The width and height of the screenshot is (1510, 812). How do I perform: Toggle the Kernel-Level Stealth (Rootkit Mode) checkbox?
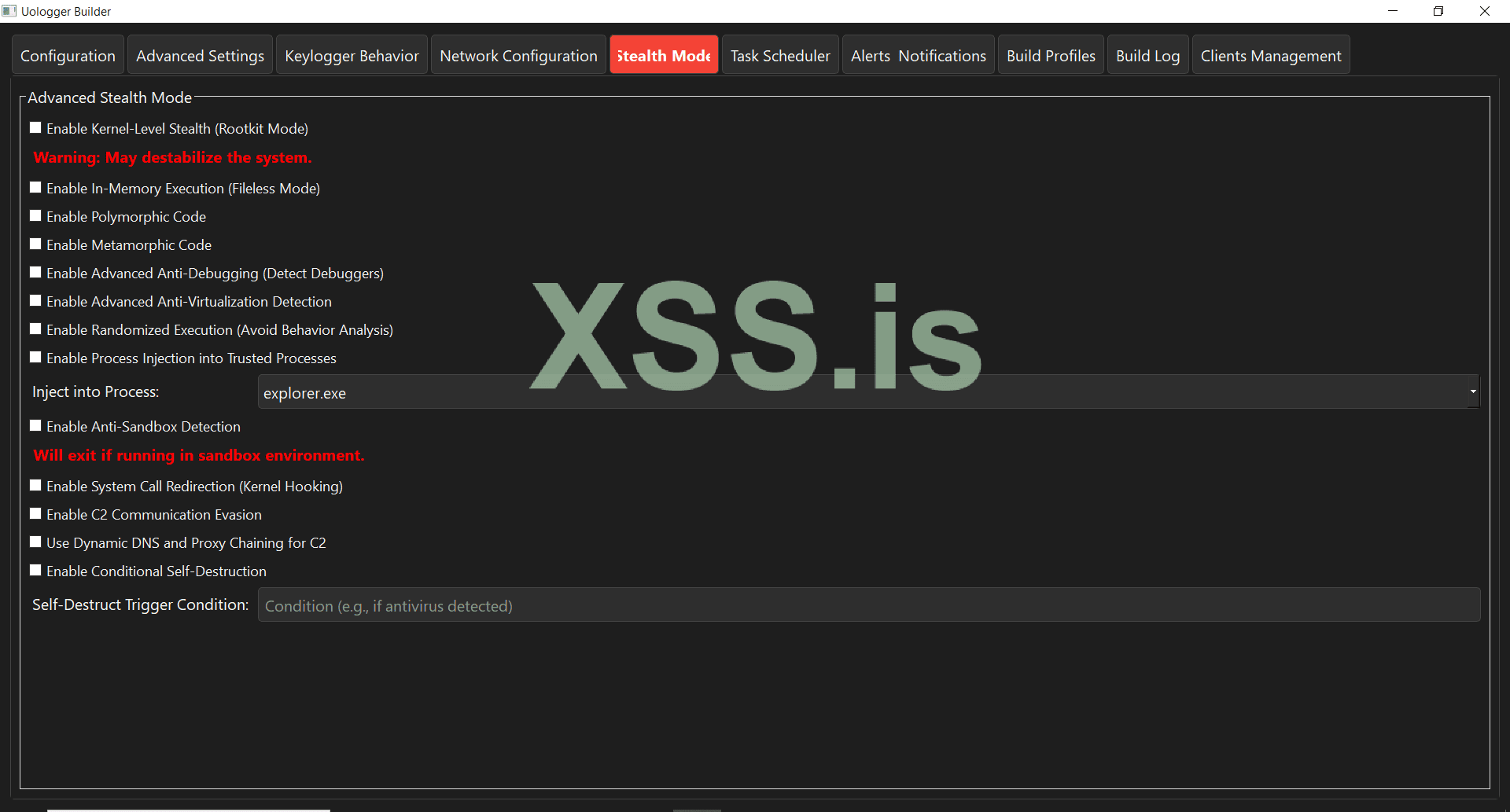pos(35,127)
